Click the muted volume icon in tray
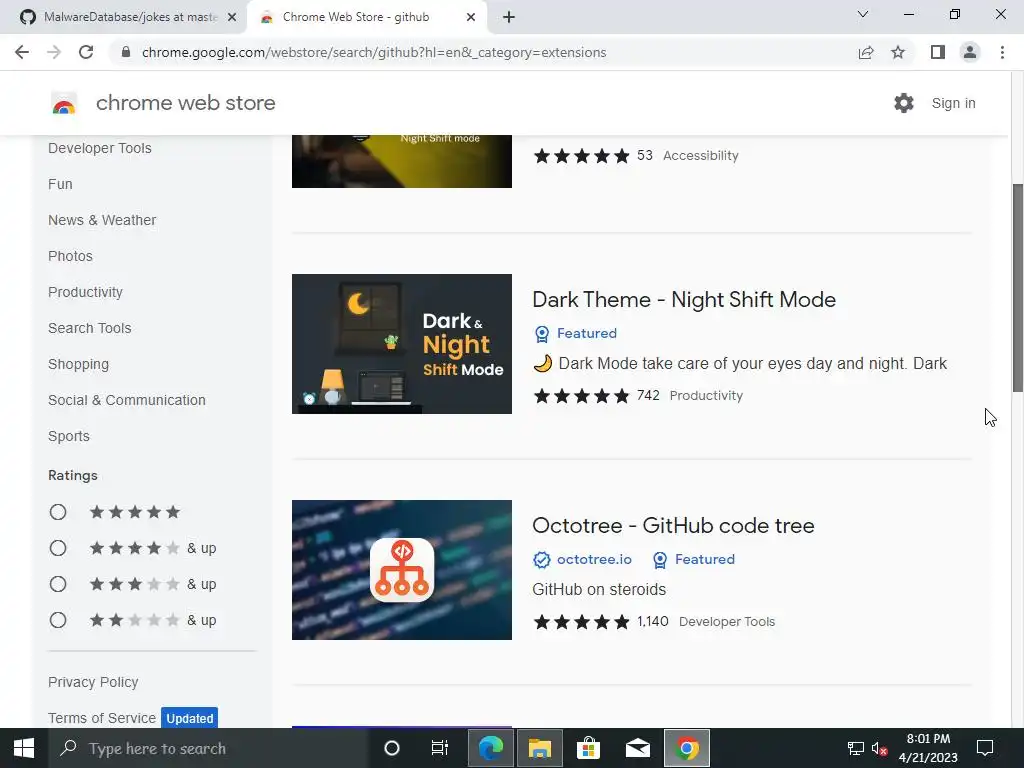The height and width of the screenshot is (768, 1024). pos(879,748)
